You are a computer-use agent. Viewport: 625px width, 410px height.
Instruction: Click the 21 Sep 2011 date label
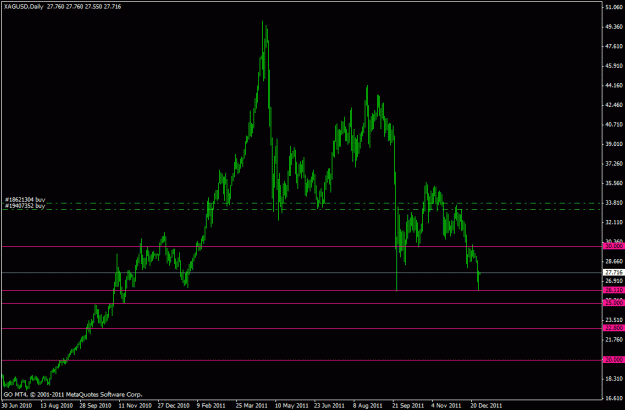click(408, 405)
